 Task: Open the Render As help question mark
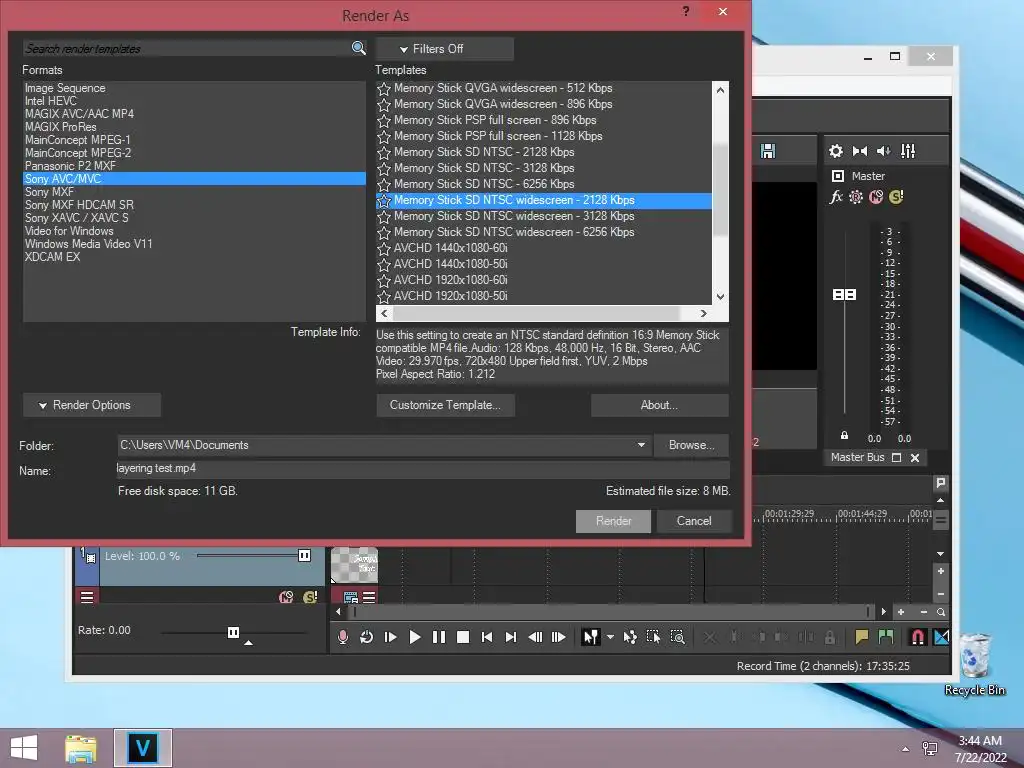pos(686,12)
